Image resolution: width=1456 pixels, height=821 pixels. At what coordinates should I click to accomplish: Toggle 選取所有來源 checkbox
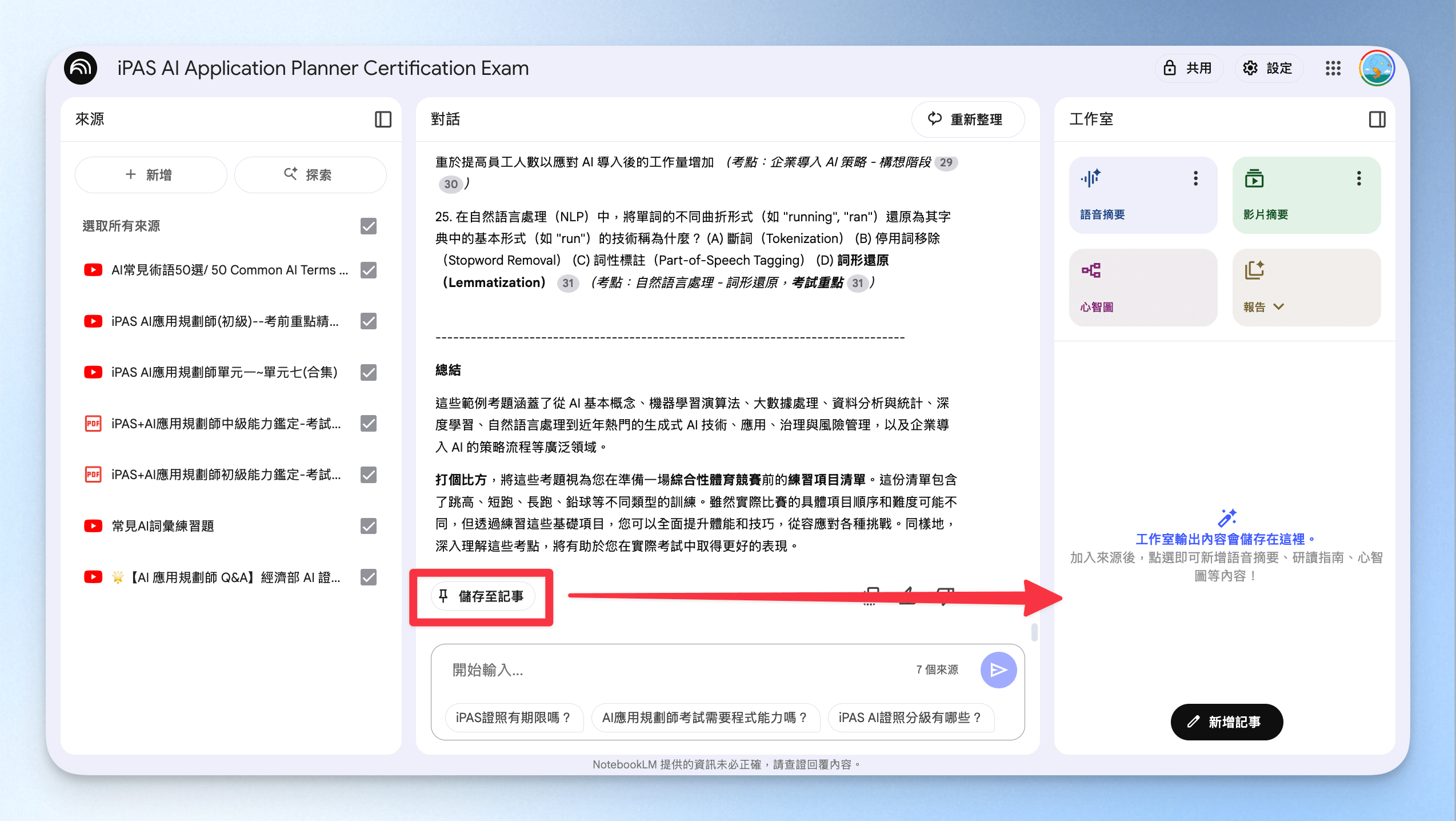click(x=369, y=226)
